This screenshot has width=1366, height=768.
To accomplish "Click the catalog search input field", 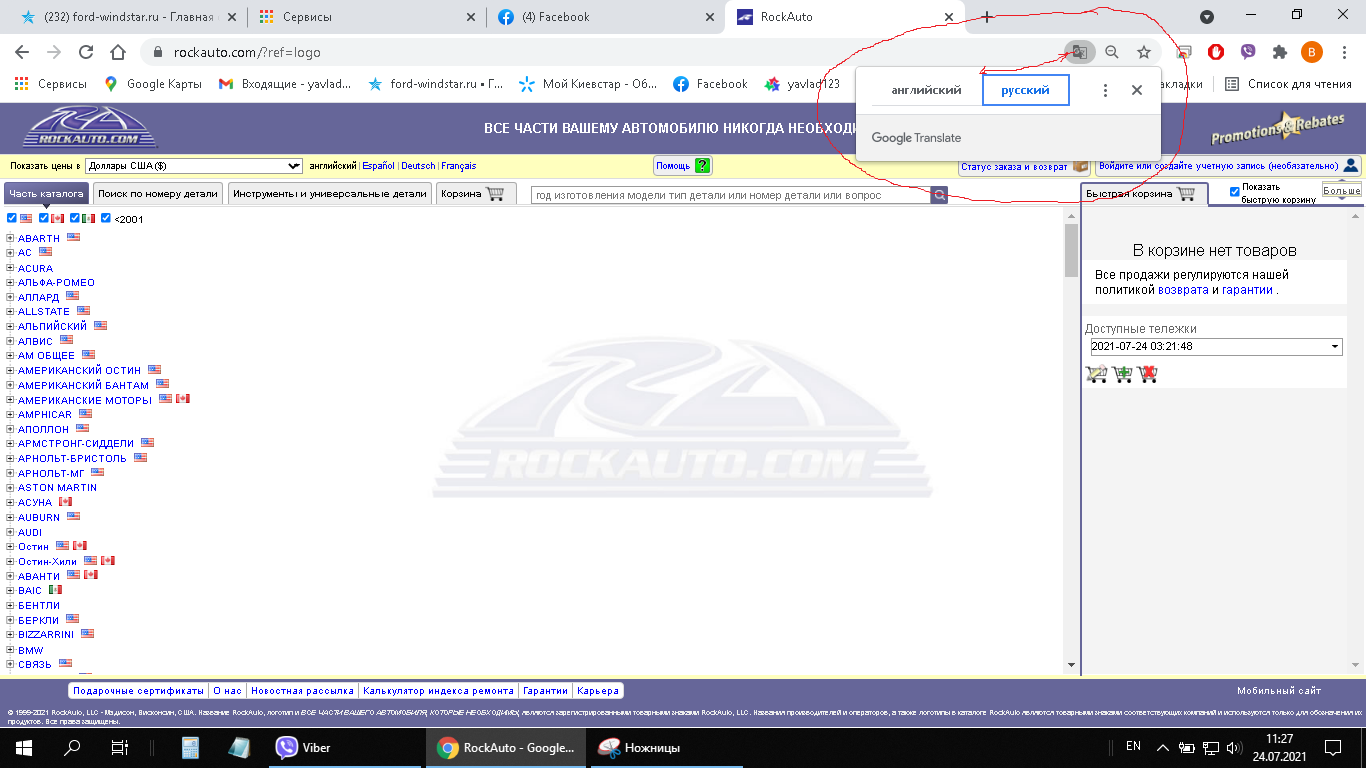I will click(731, 195).
